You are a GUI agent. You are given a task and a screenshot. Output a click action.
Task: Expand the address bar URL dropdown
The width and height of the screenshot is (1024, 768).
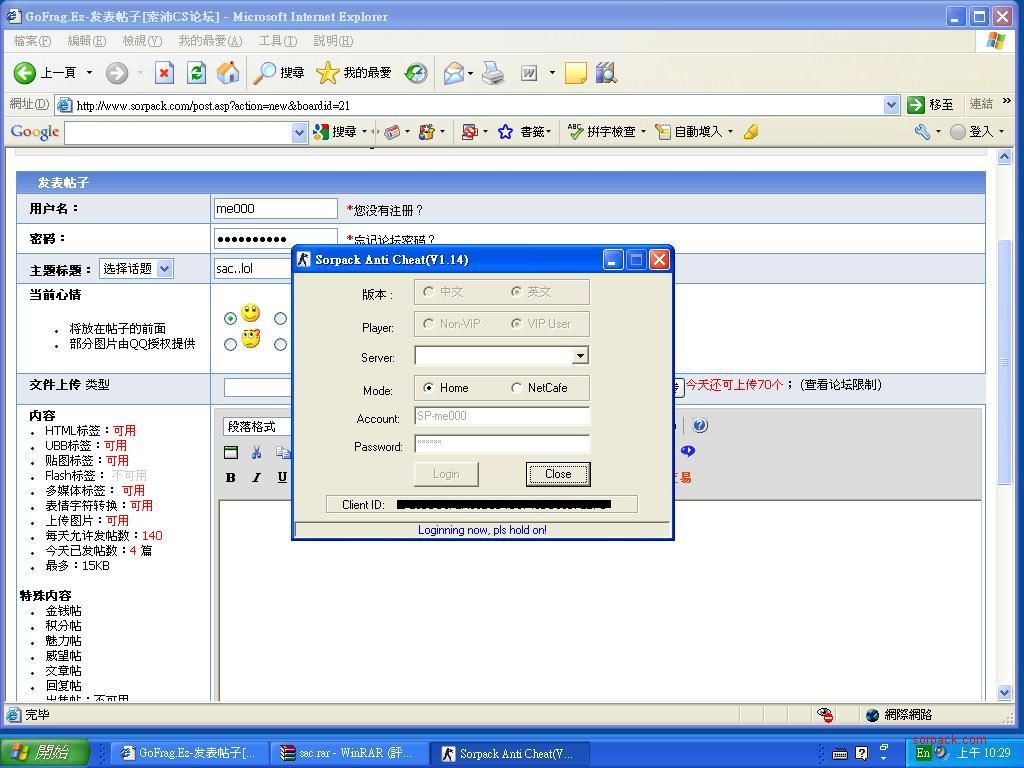(x=891, y=105)
